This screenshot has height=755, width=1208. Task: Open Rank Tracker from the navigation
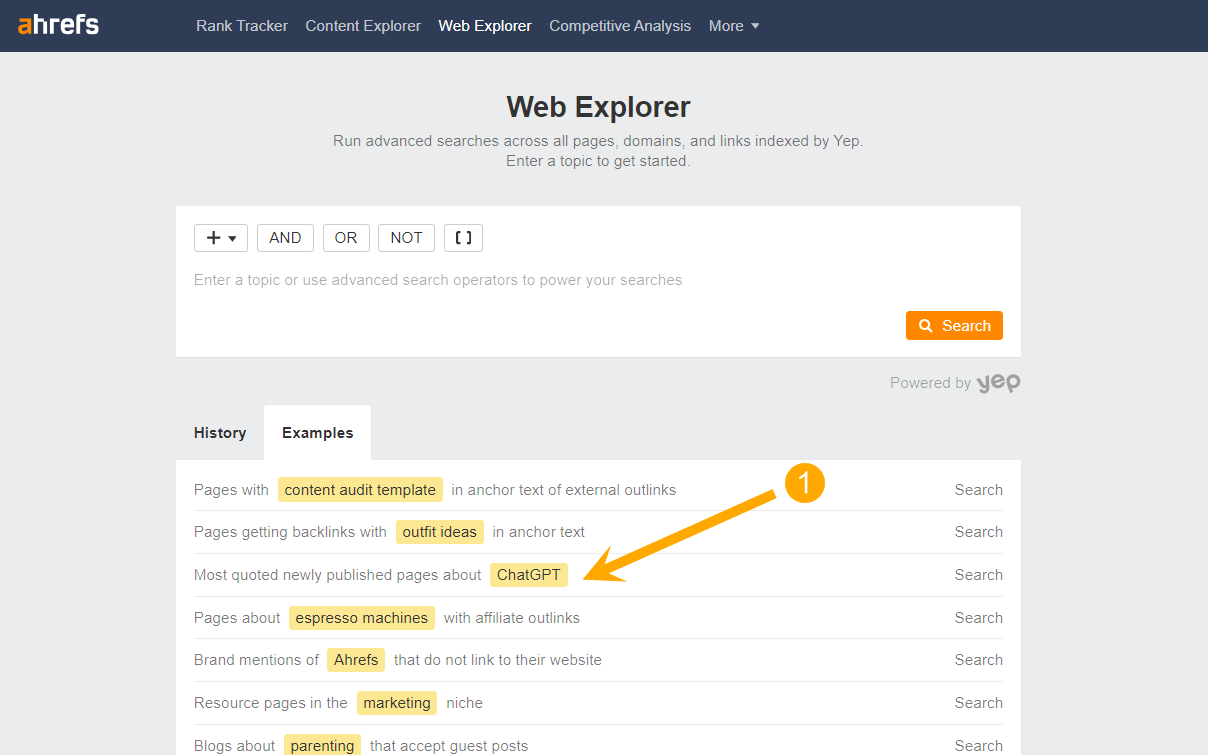pos(241,25)
